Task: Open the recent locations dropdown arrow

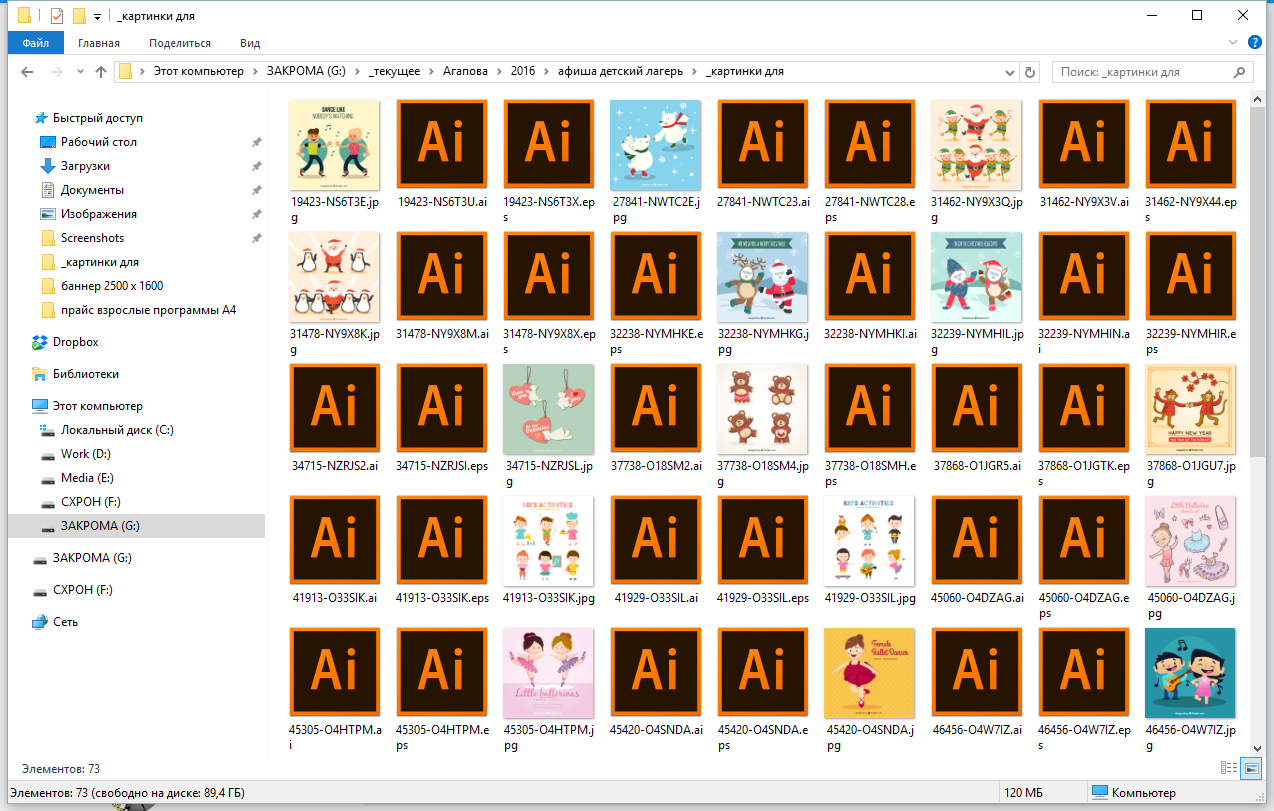Action: click(78, 72)
